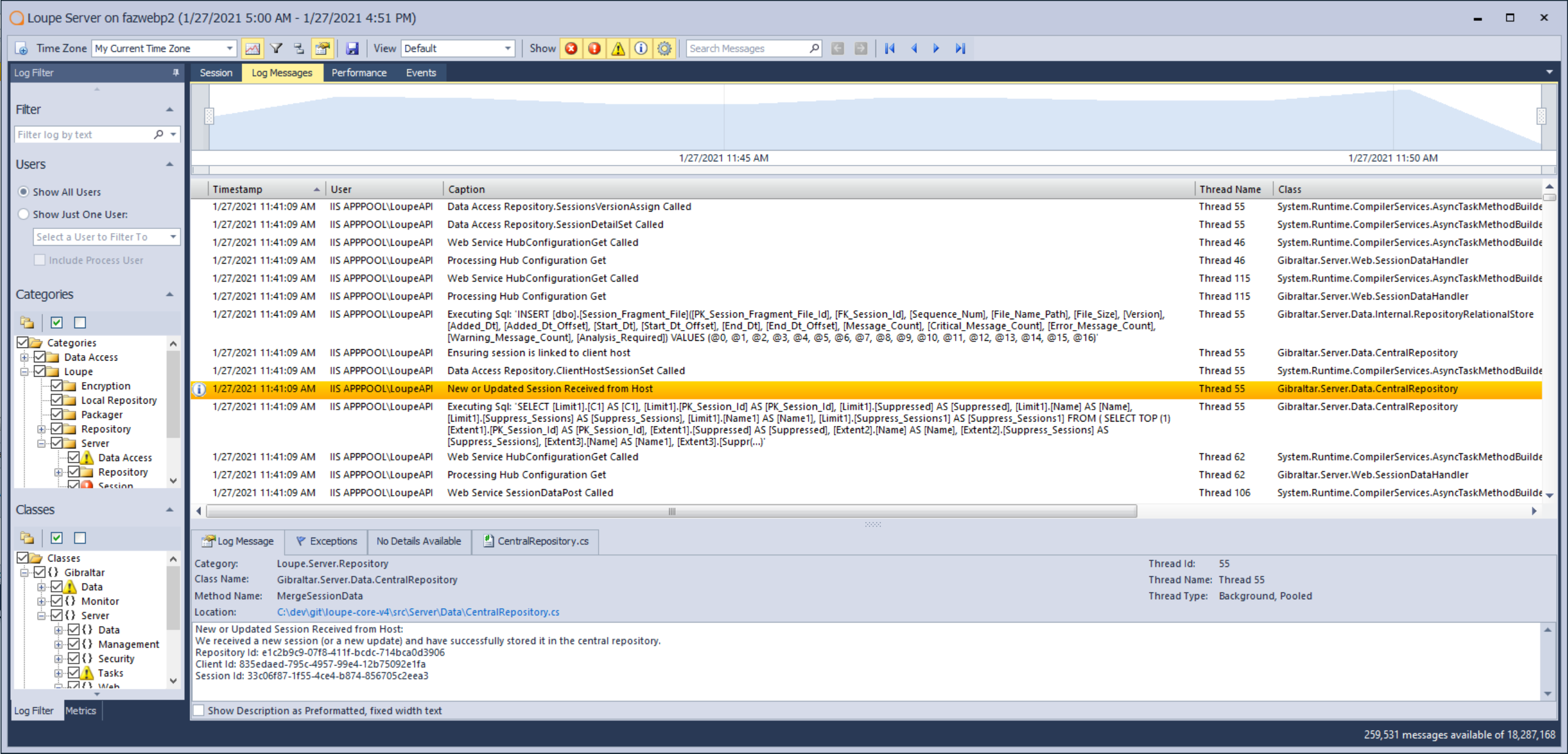Toggle the message details pane icon
The height and width of the screenshot is (754, 1568).
(322, 48)
